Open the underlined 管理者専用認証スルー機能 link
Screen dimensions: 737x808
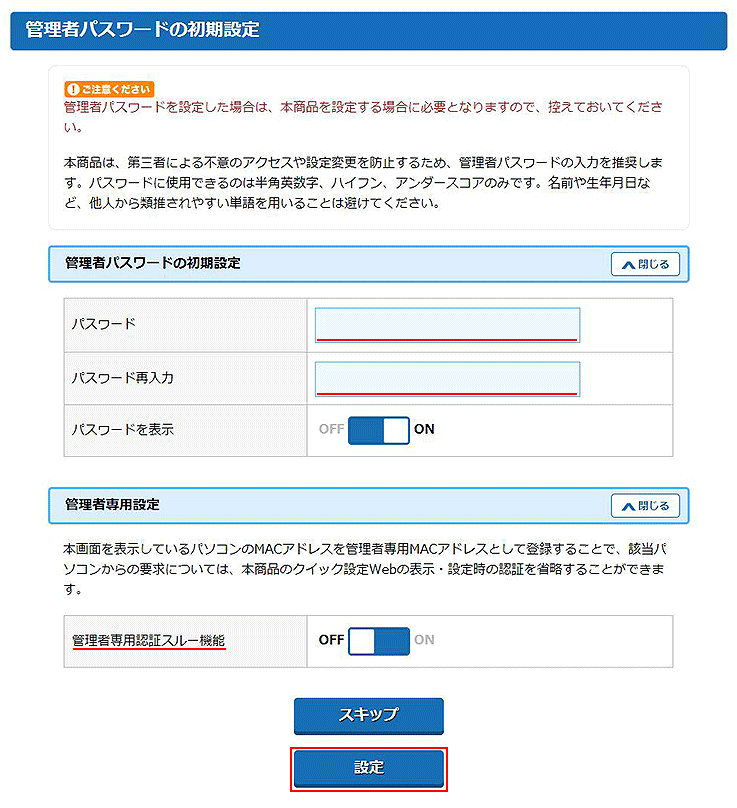click(149, 640)
